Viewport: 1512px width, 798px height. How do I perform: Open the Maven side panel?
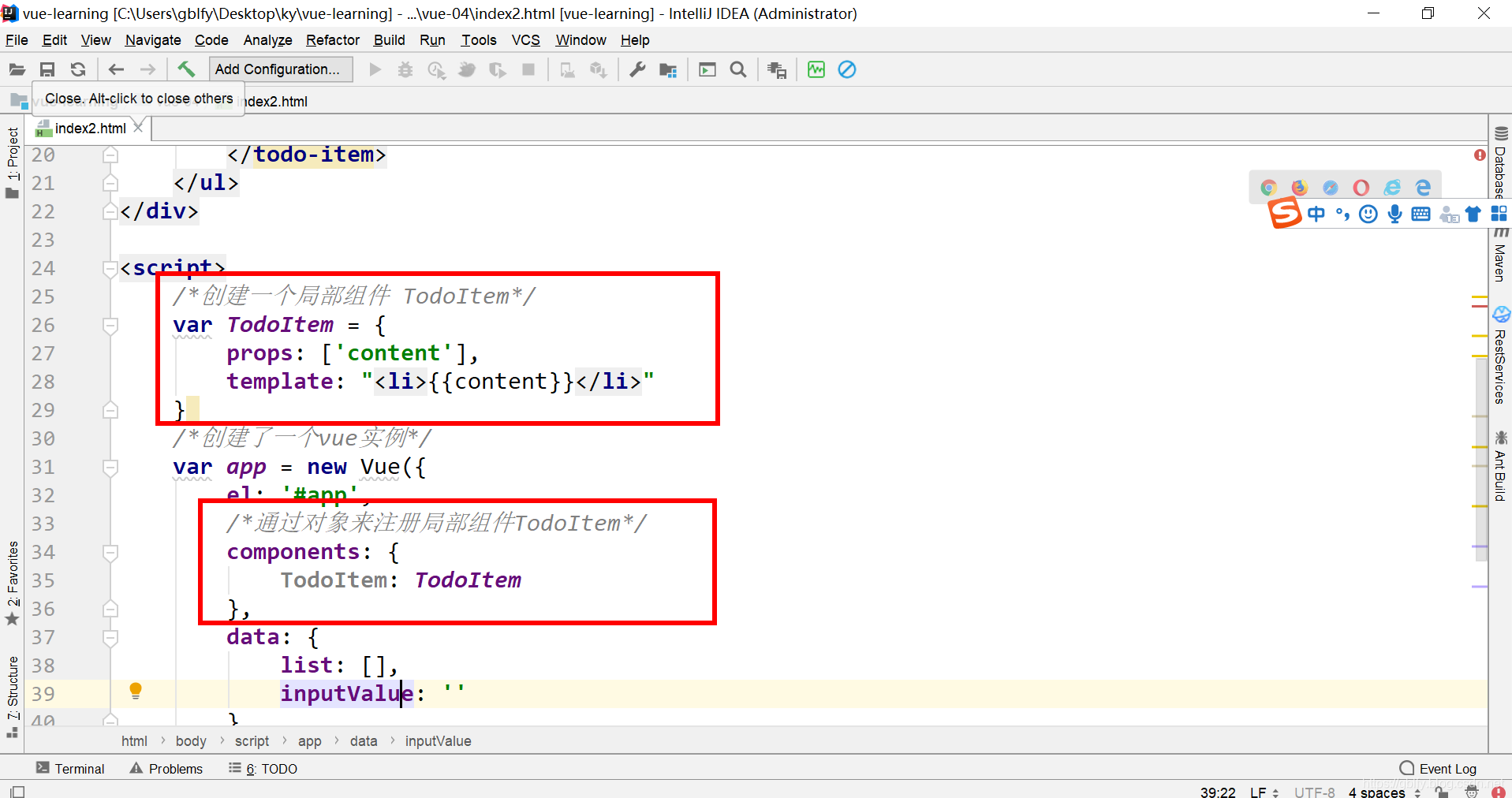pyautogui.click(x=1500, y=255)
